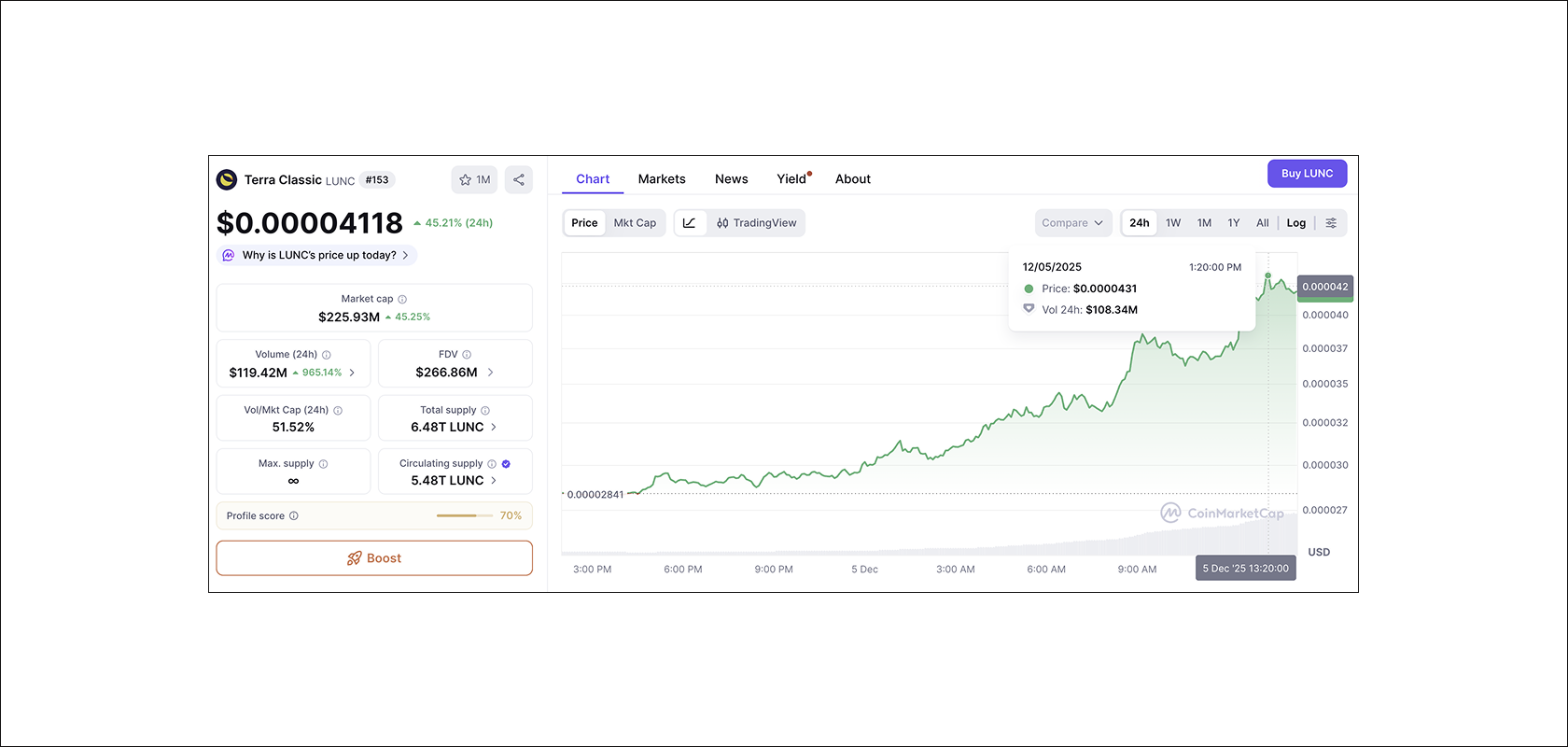Click the FDV info icon
1568x747 pixels.
click(x=467, y=355)
